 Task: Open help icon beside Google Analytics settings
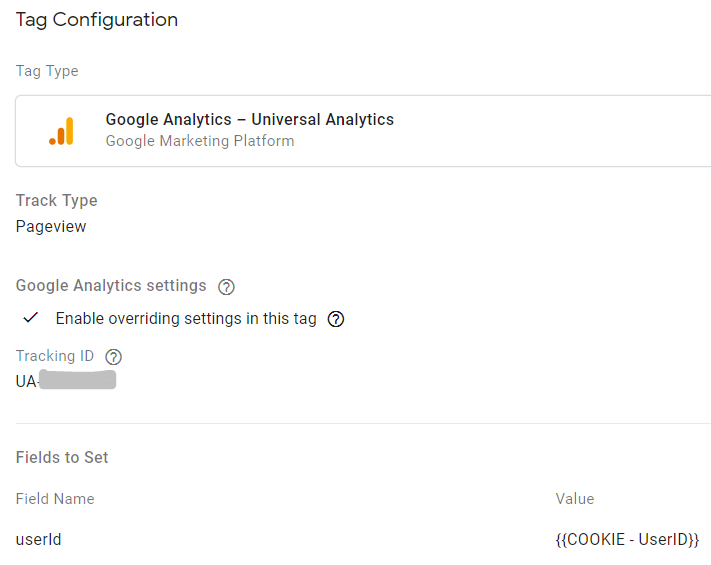(226, 287)
